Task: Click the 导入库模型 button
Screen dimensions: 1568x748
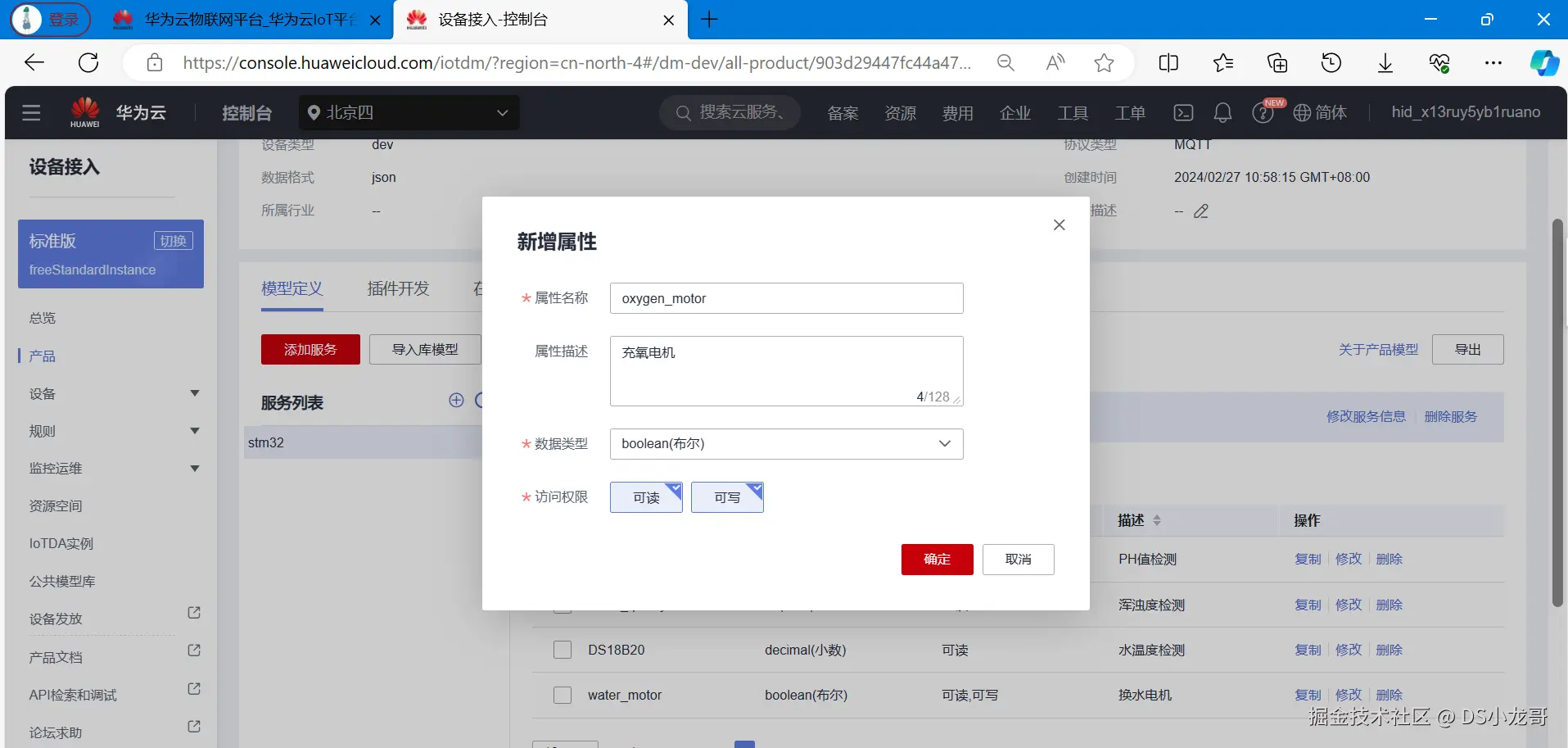Action: (425, 350)
